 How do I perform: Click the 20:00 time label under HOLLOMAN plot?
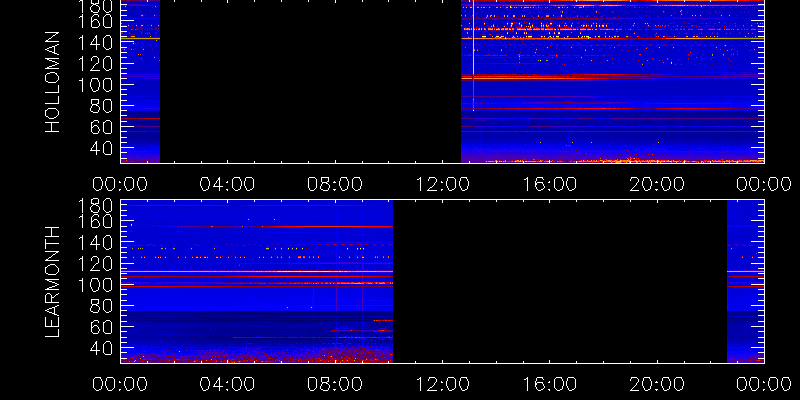coord(657,184)
